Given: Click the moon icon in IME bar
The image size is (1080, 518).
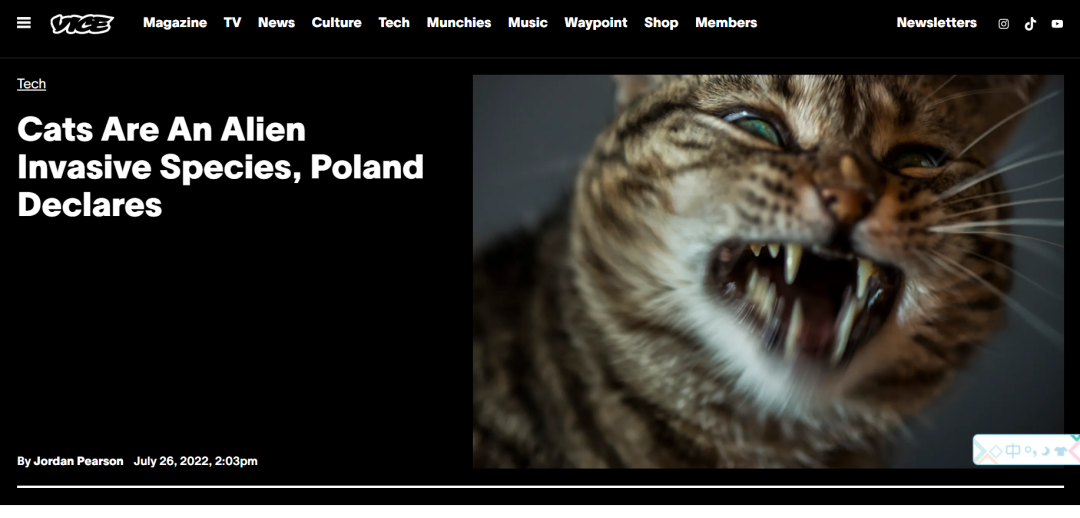Looking at the screenshot, I should click(x=1046, y=451).
